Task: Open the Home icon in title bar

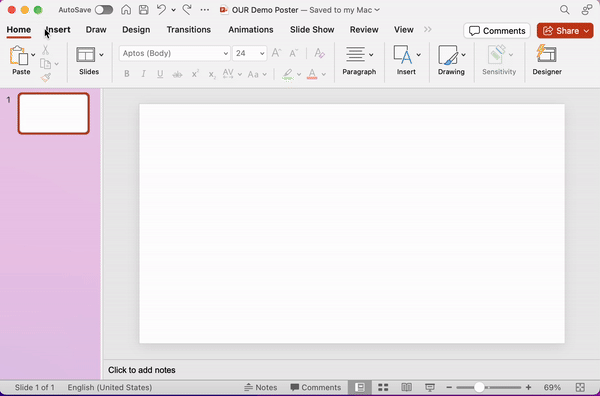Action: click(x=126, y=10)
